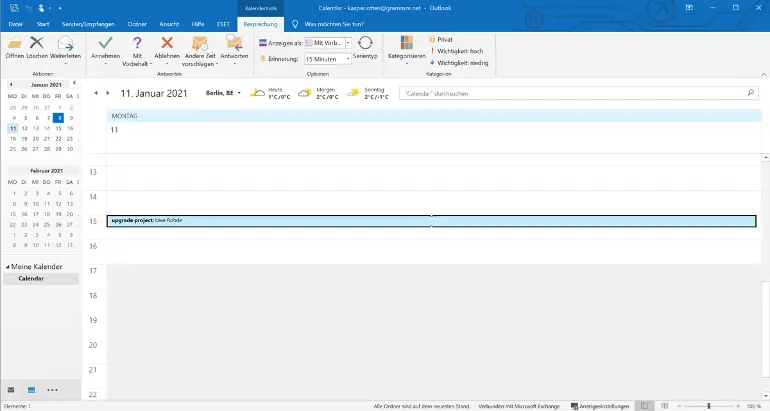Image resolution: width=770 pixels, height=411 pixels.
Task: Delete the meeting with Löschen
Action: (x=37, y=44)
